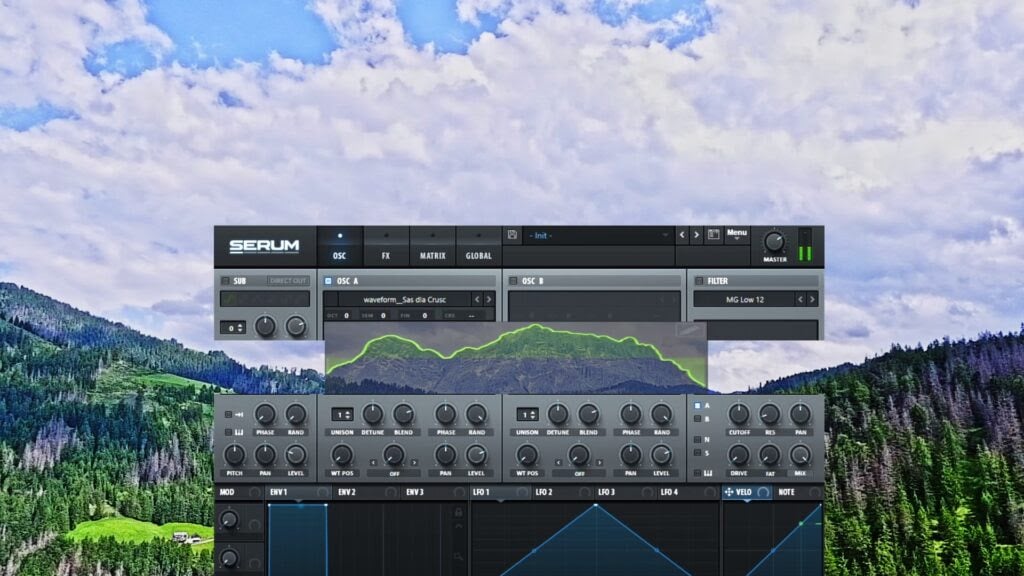Viewport: 1024px width, 576px height.
Task: Switch to previous filter type arrow
Action: (x=800, y=299)
